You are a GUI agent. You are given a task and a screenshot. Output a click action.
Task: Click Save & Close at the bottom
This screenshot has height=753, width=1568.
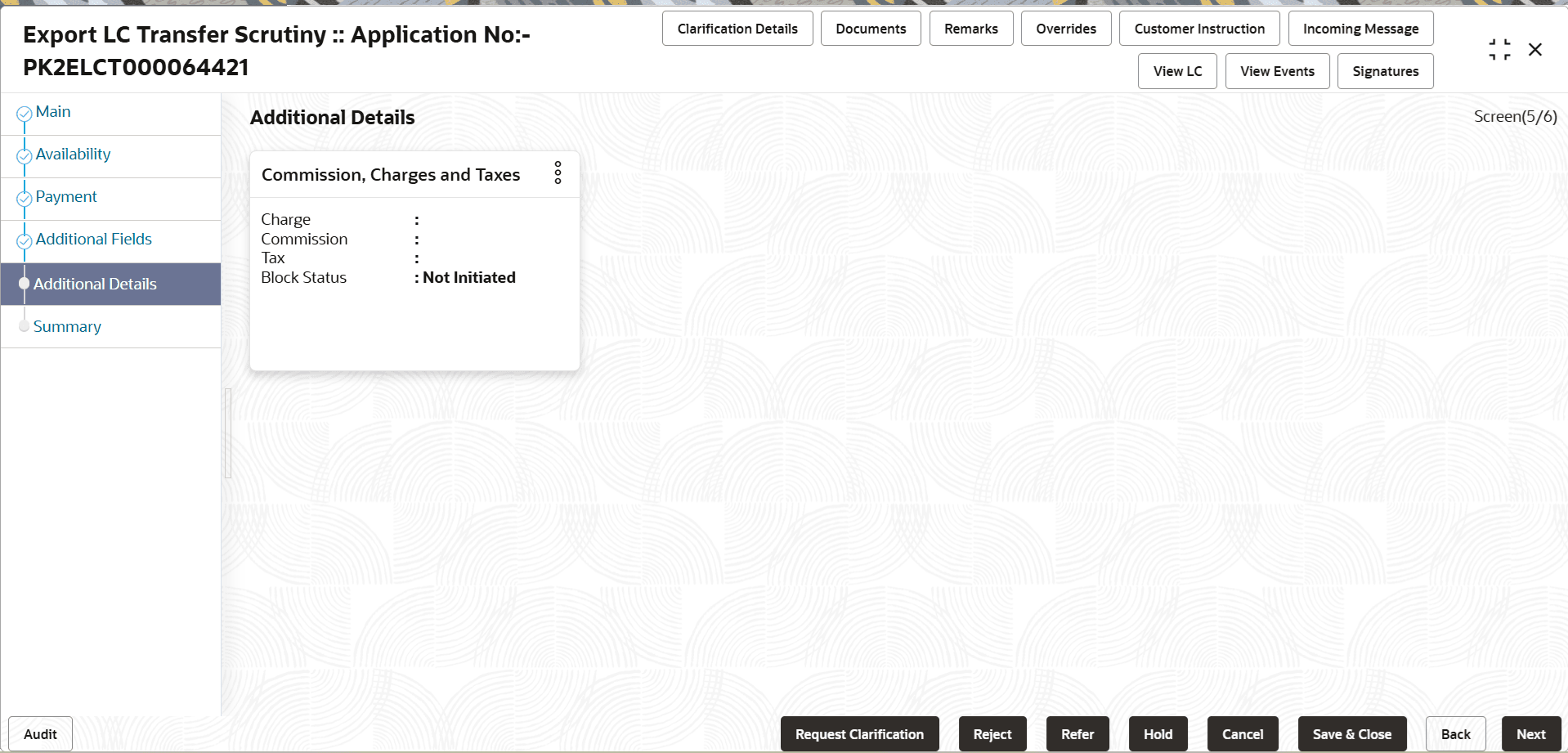1351,733
